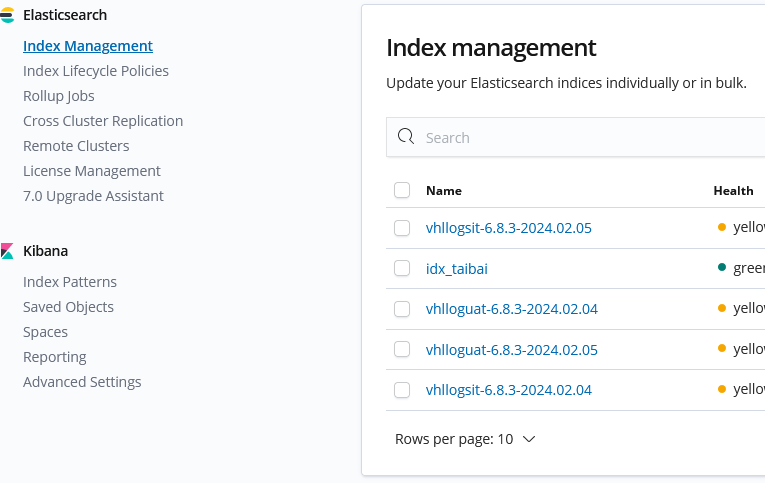Open 7.0 Upgrade Assistant

click(x=93, y=196)
